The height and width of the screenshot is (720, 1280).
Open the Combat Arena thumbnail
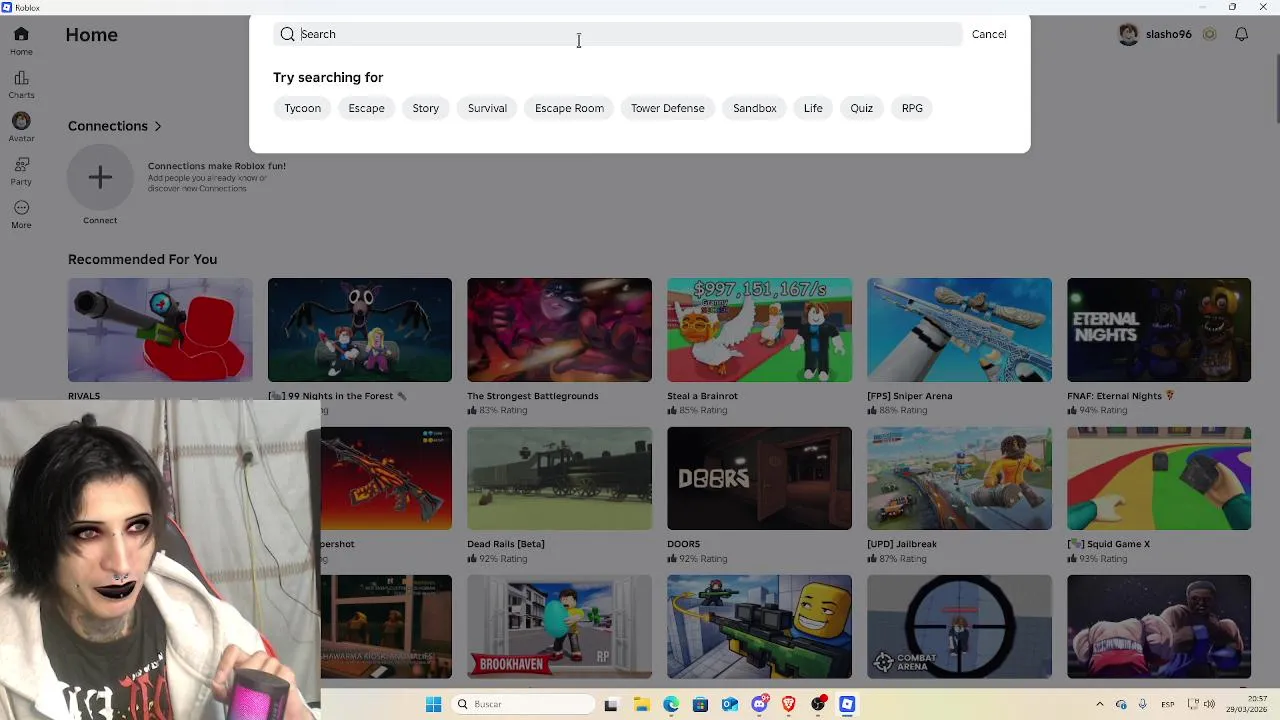click(x=959, y=627)
